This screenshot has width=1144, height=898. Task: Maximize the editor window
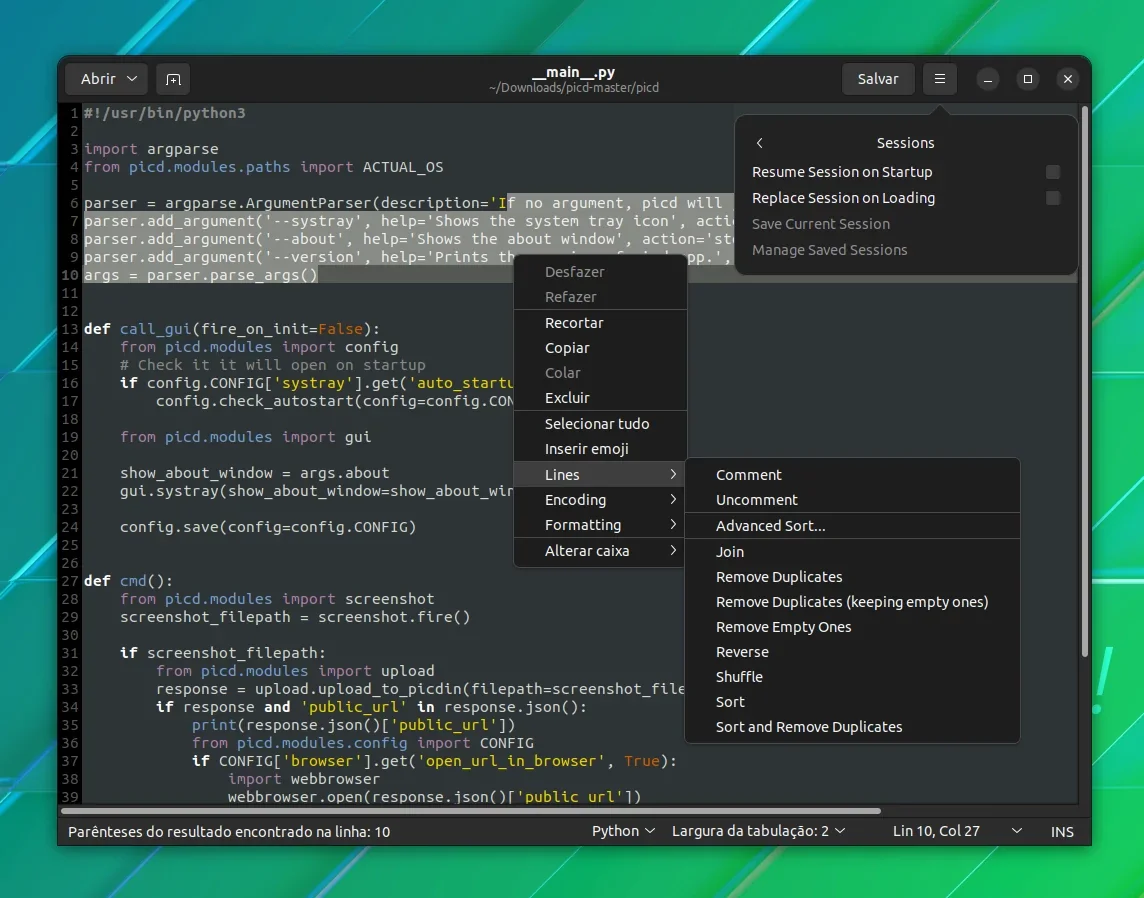tap(1028, 79)
